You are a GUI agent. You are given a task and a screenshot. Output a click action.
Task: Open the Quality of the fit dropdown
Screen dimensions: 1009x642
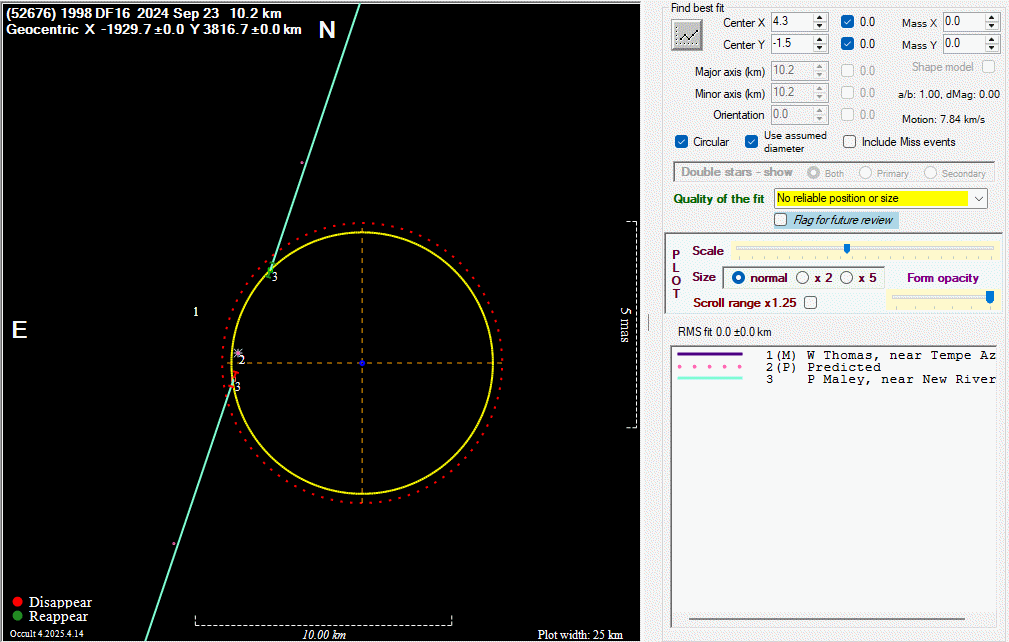coord(979,199)
